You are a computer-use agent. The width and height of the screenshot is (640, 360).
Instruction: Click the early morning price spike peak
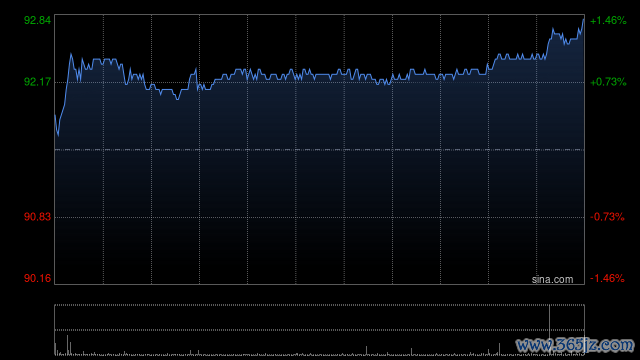click(71, 54)
